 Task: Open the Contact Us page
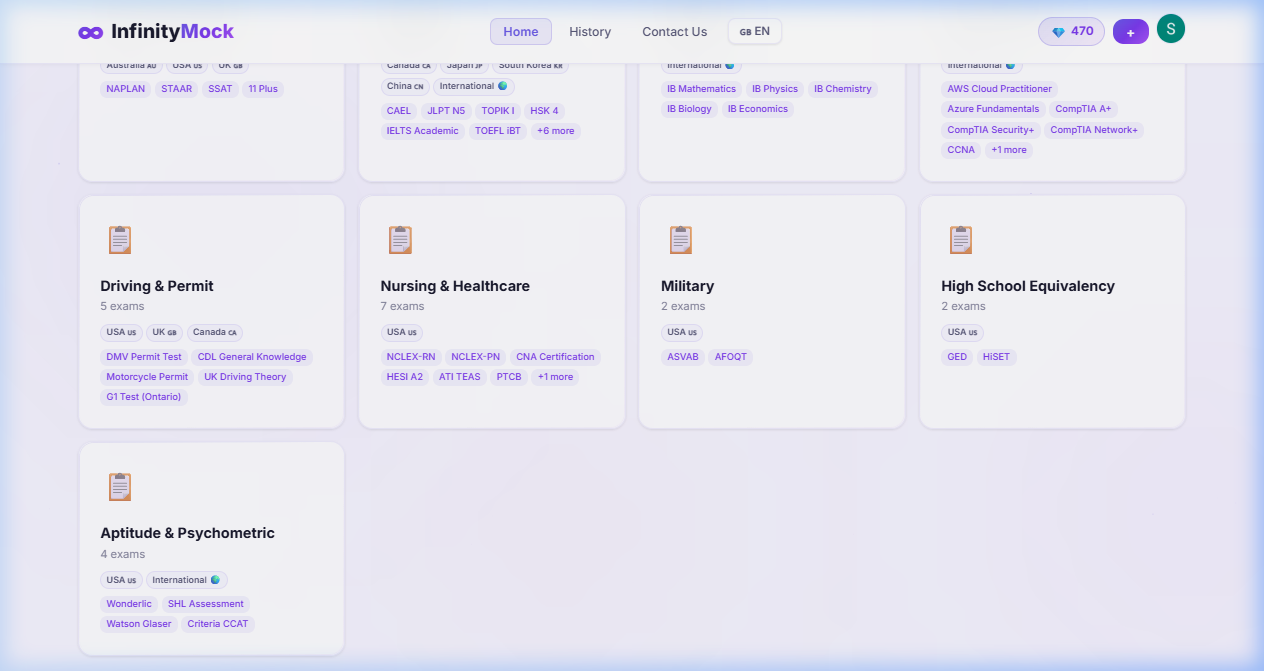(674, 32)
